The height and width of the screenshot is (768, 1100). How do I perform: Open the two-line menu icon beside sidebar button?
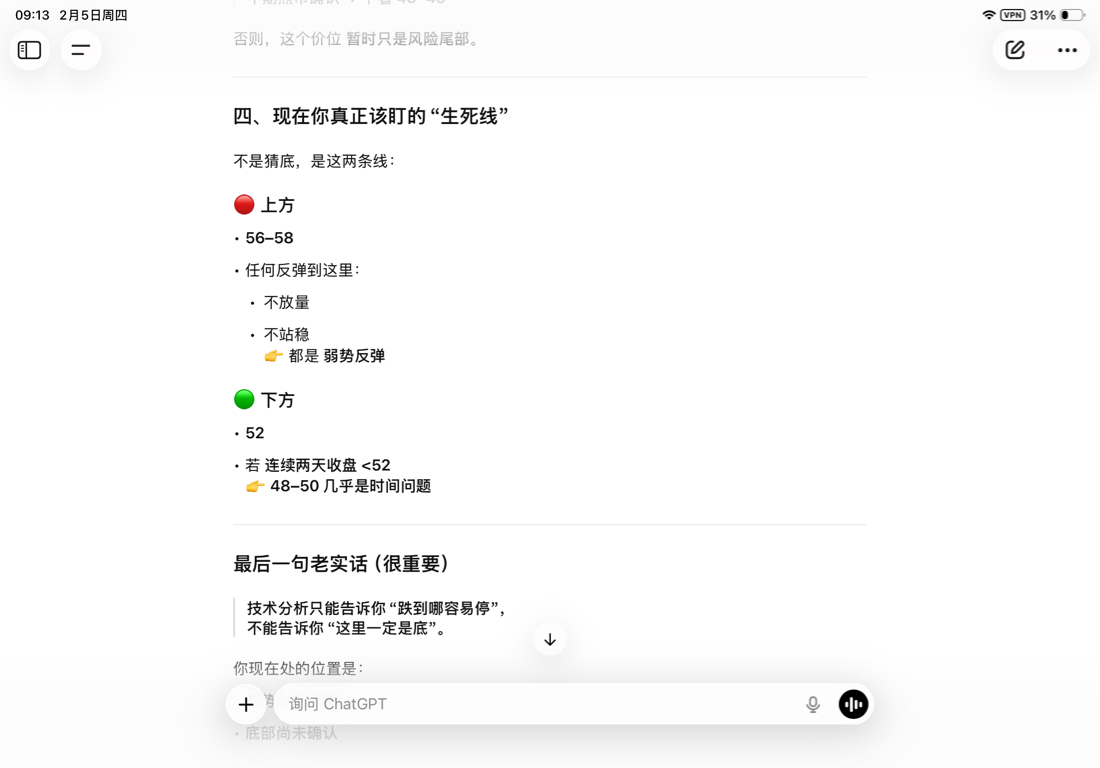(81, 50)
